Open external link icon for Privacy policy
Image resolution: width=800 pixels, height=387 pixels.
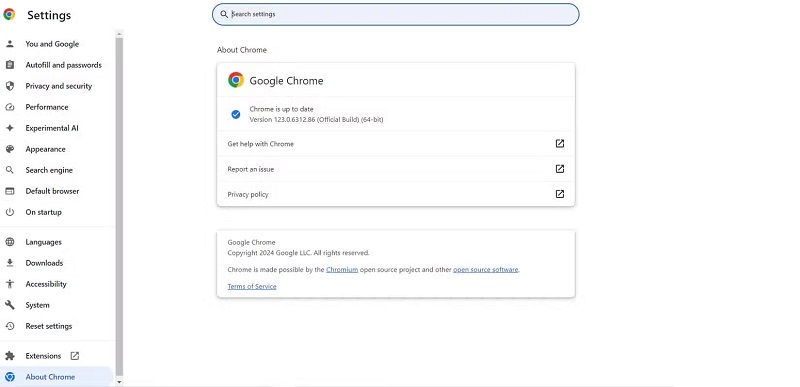tap(560, 194)
